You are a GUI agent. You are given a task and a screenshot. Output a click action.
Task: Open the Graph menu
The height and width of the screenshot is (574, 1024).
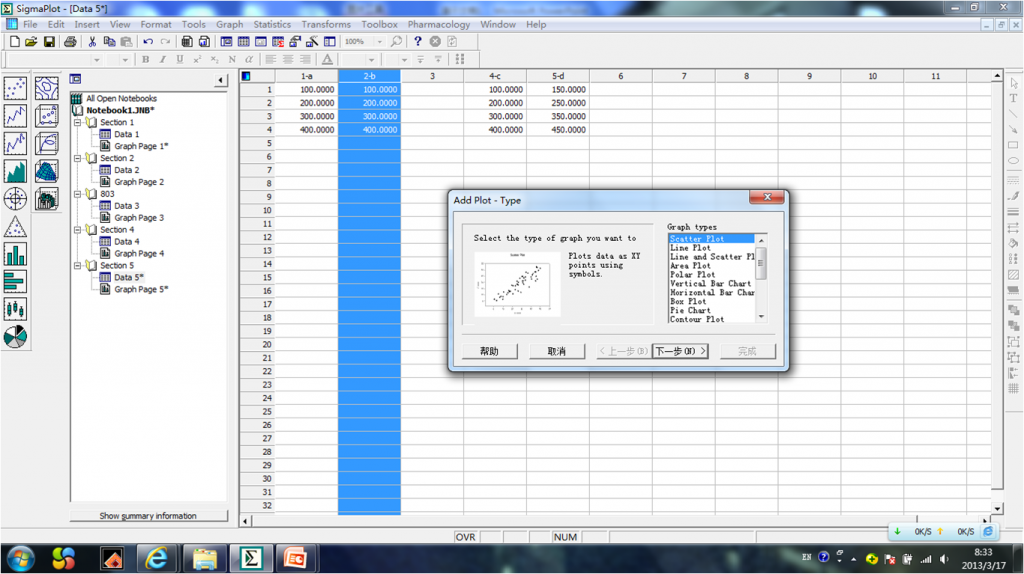pyautogui.click(x=229, y=24)
